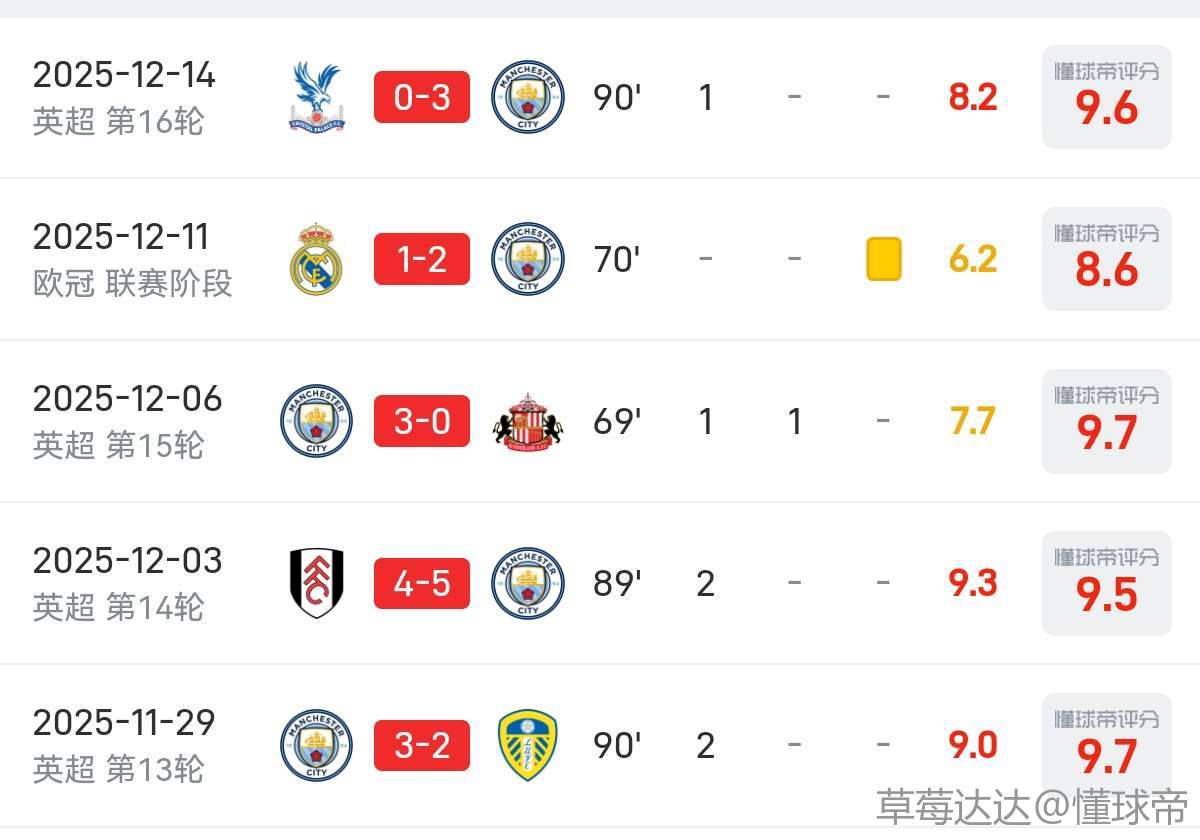Tap Manchester City crest beside the 3-2 score
Viewport: 1200px width, 840px height.
[316, 745]
